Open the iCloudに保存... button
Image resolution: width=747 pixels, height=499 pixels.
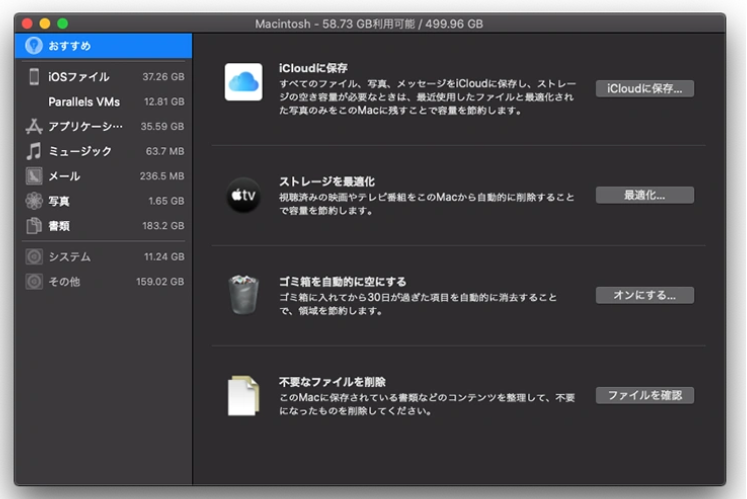[645, 89]
